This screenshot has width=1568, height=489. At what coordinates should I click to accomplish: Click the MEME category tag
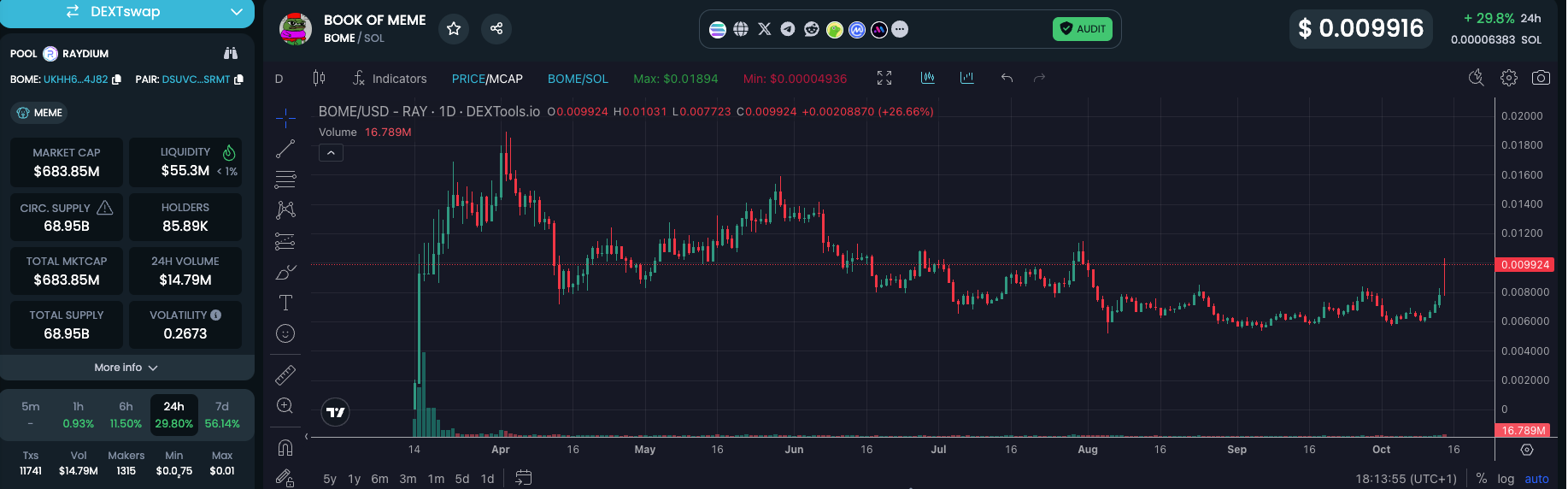(39, 113)
